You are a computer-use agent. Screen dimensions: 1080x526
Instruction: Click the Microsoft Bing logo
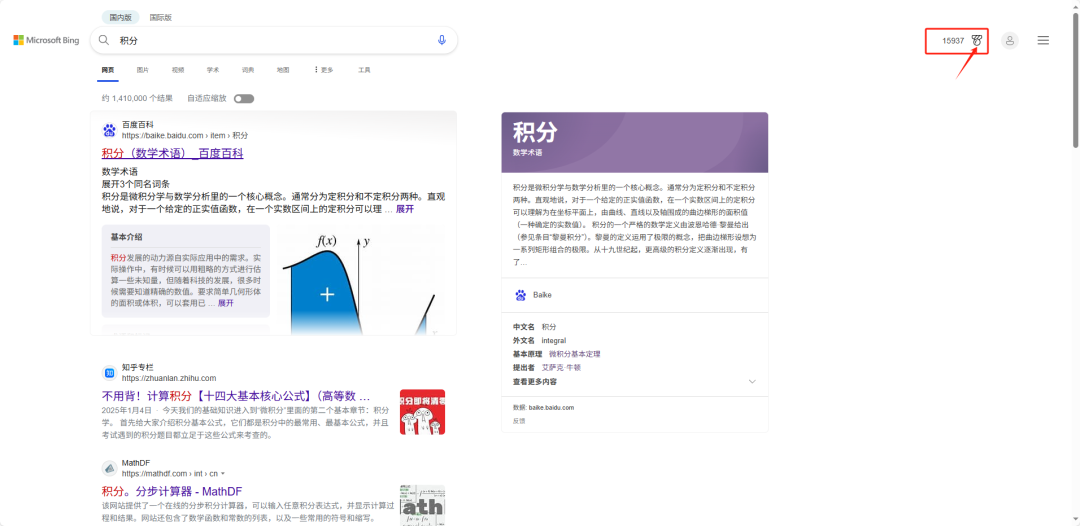point(45,40)
